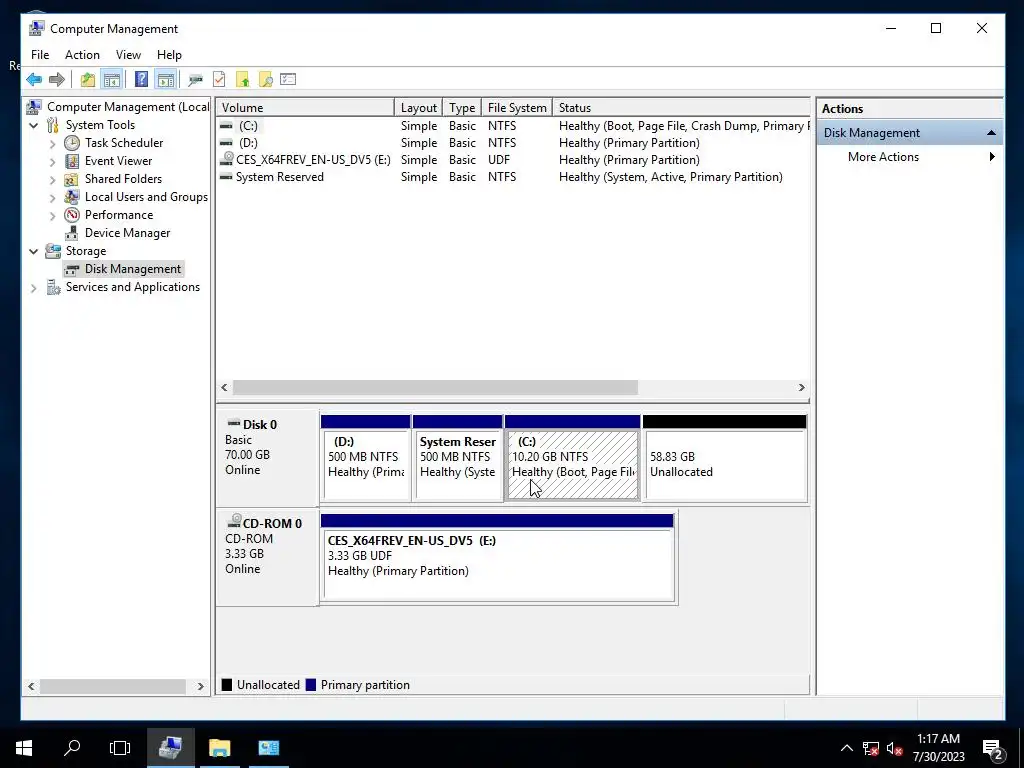The image size is (1024, 768).
Task: Collapse the System Tools tree node
Action: [34, 125]
